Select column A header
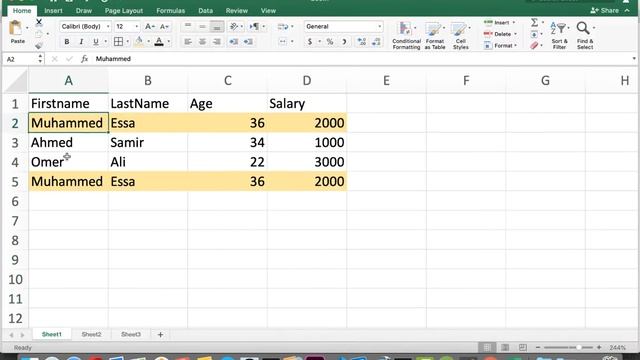Image resolution: width=640 pixels, height=360 pixels. coord(69,80)
